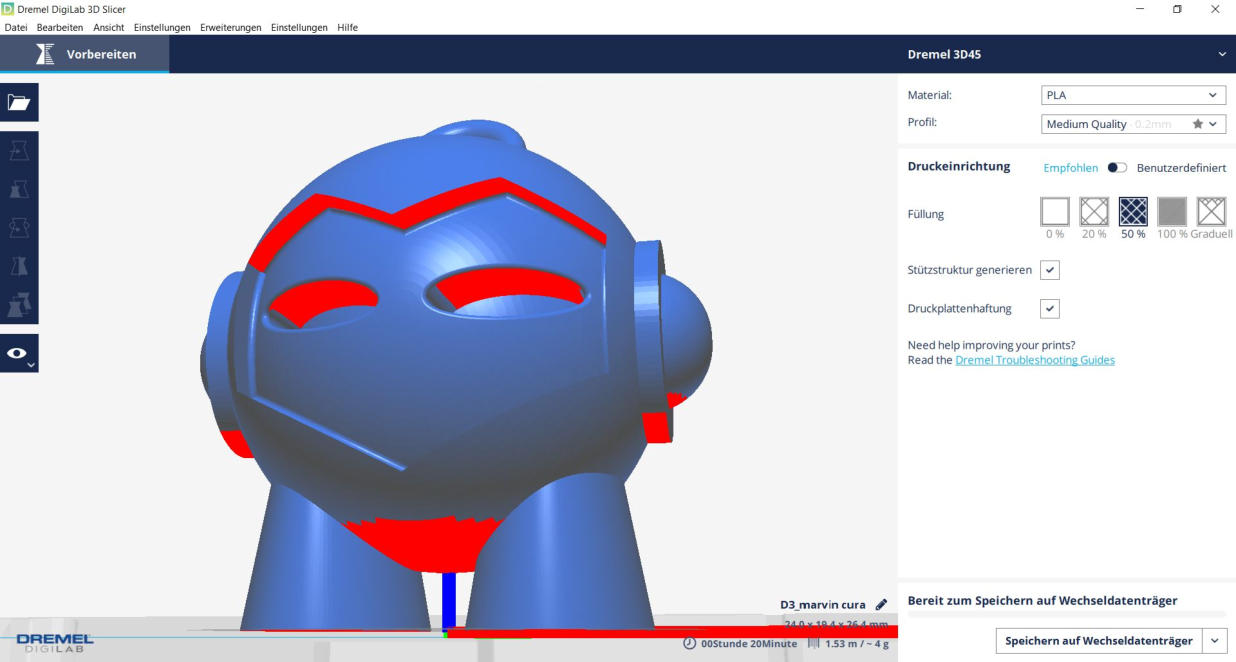Open the Profil Medium Quality dropdown
The height and width of the screenshot is (662, 1236).
[x=1133, y=124]
